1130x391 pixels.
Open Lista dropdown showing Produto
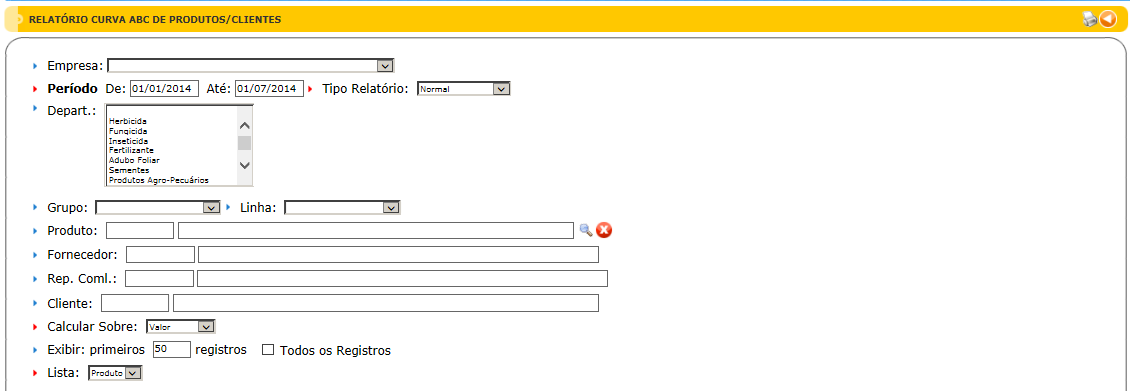point(115,373)
